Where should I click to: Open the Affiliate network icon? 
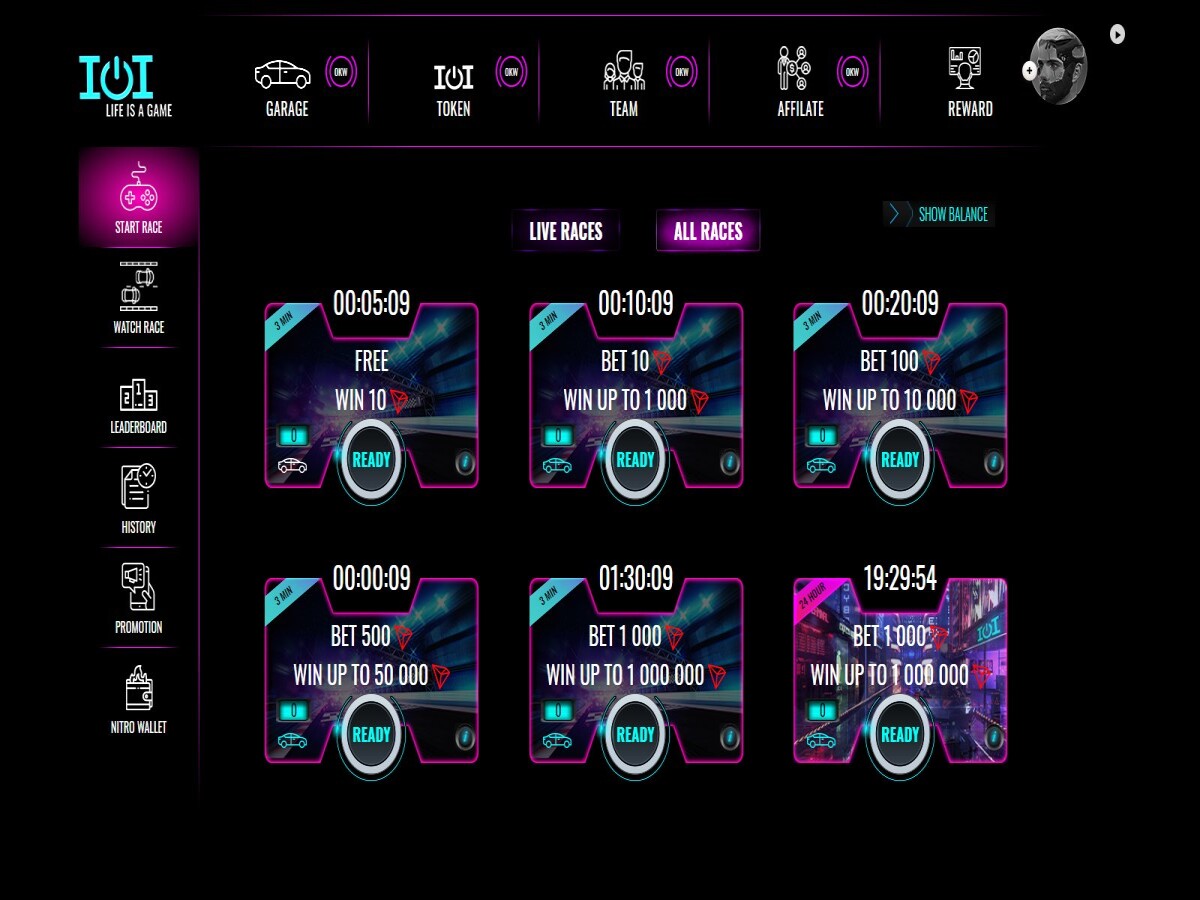coord(793,69)
